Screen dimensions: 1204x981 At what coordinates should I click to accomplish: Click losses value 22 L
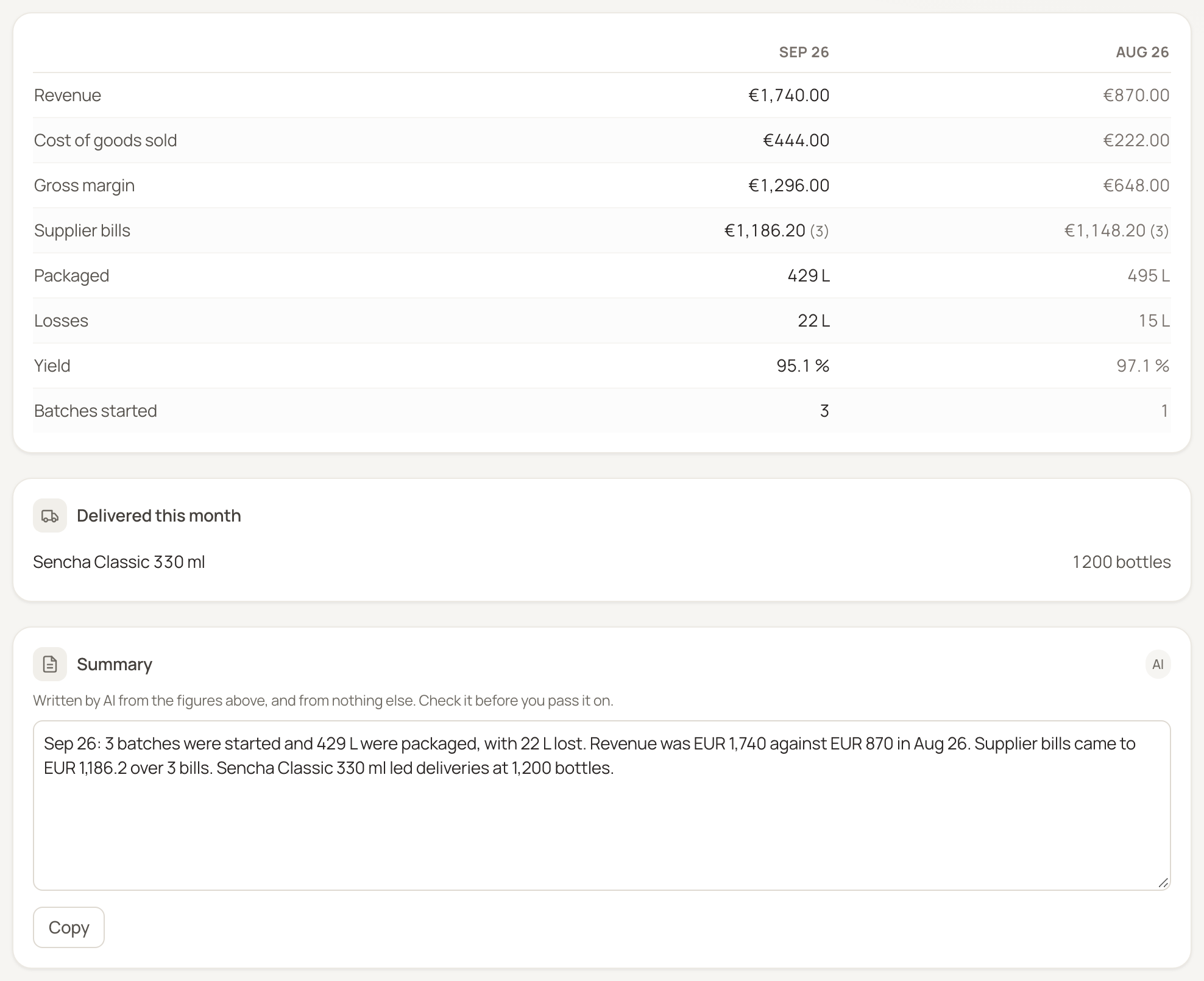tap(813, 321)
